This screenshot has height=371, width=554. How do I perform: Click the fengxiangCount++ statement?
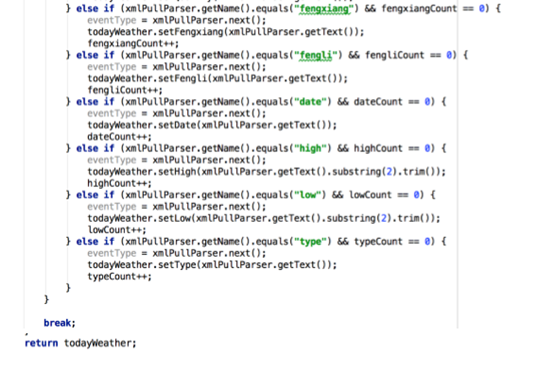[x=133, y=43]
